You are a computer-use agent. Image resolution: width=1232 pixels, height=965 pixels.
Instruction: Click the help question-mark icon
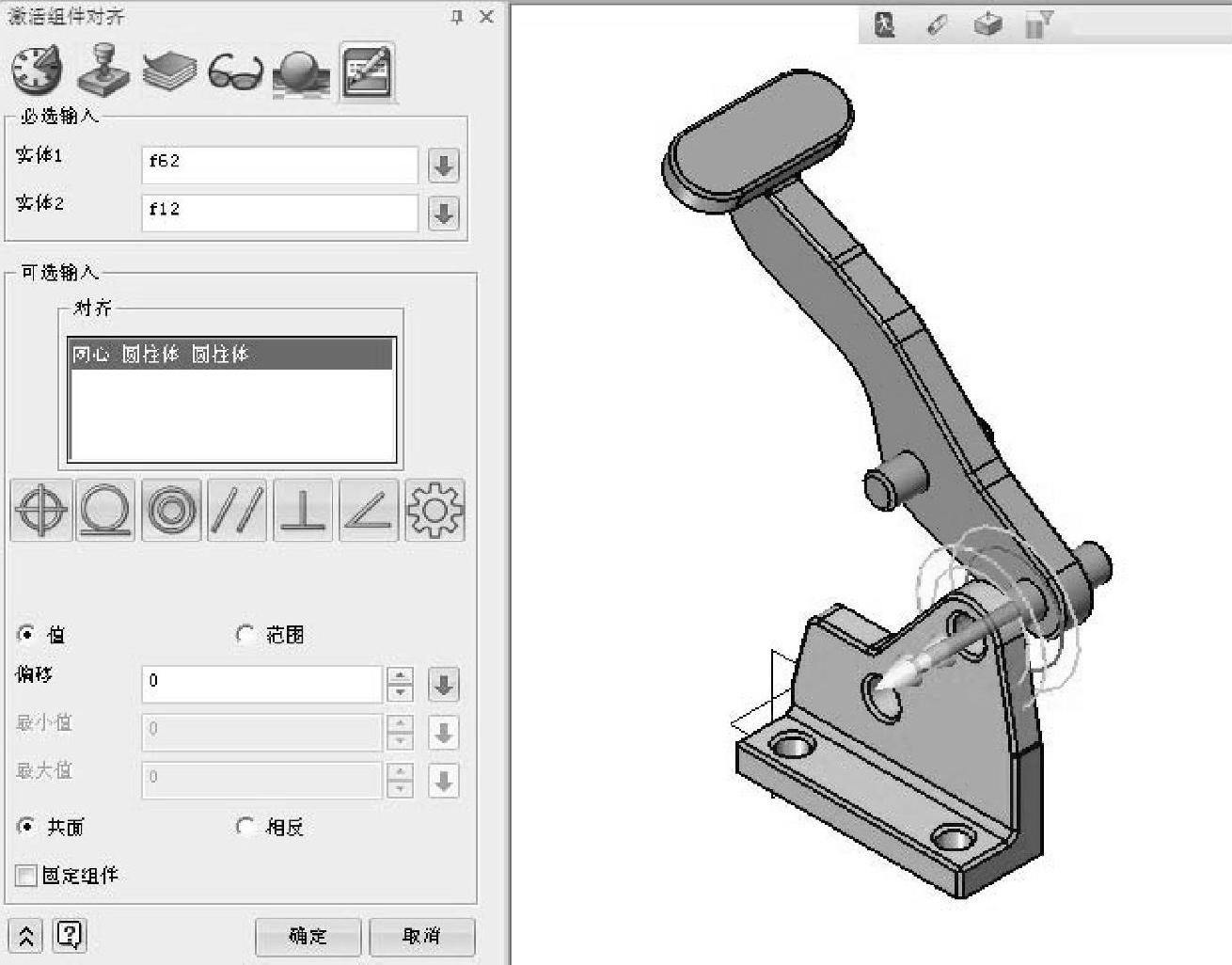(71, 935)
